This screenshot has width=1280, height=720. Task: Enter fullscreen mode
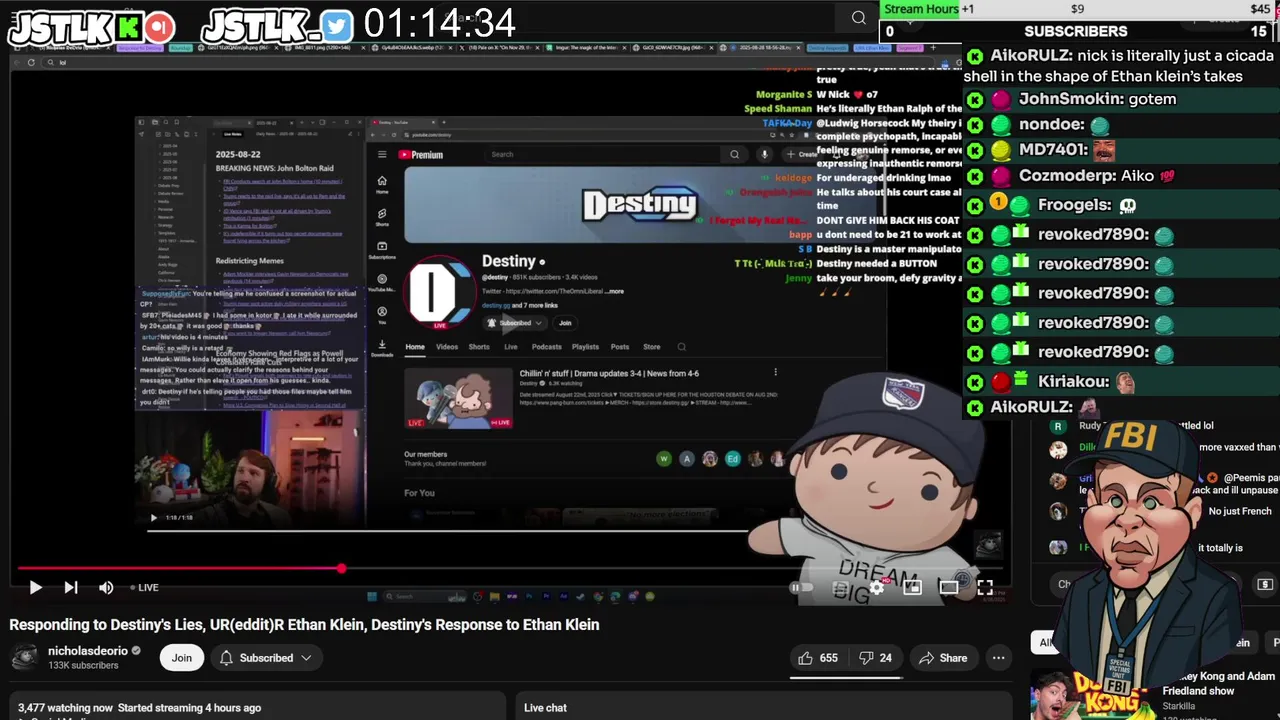[x=985, y=588]
